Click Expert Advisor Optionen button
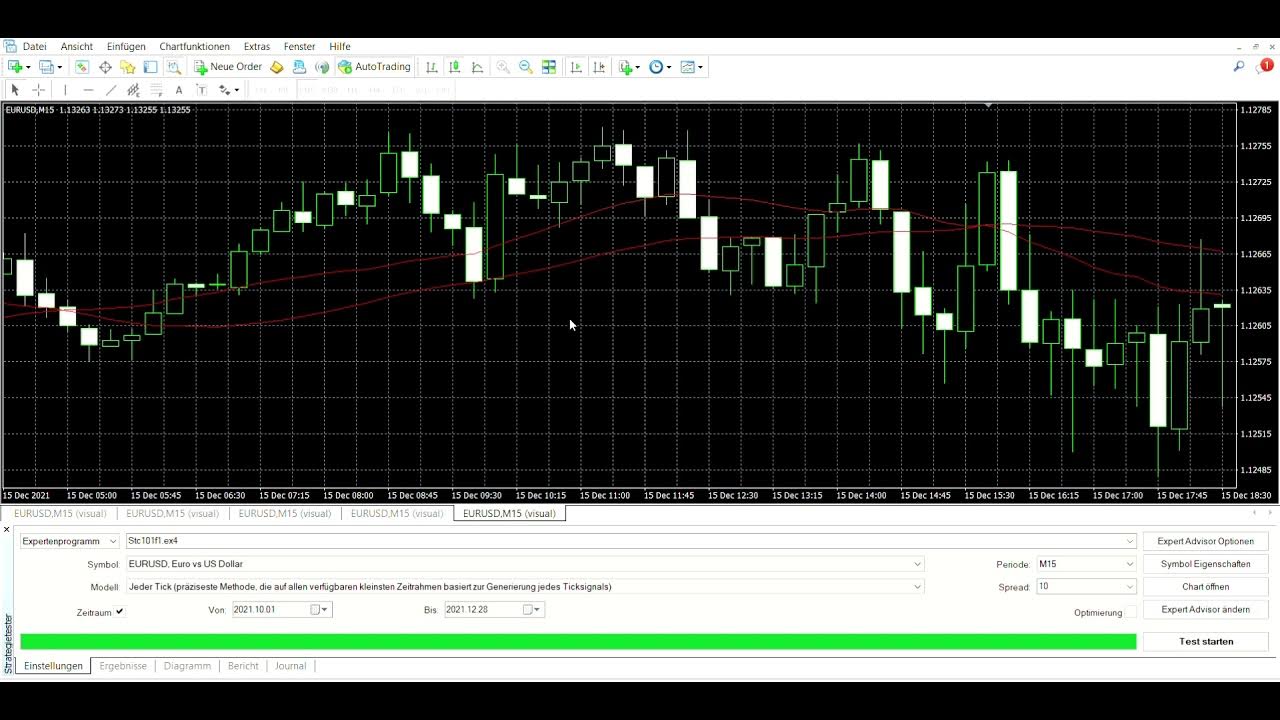Screen dimensions: 1280x720 [x=1205, y=541]
